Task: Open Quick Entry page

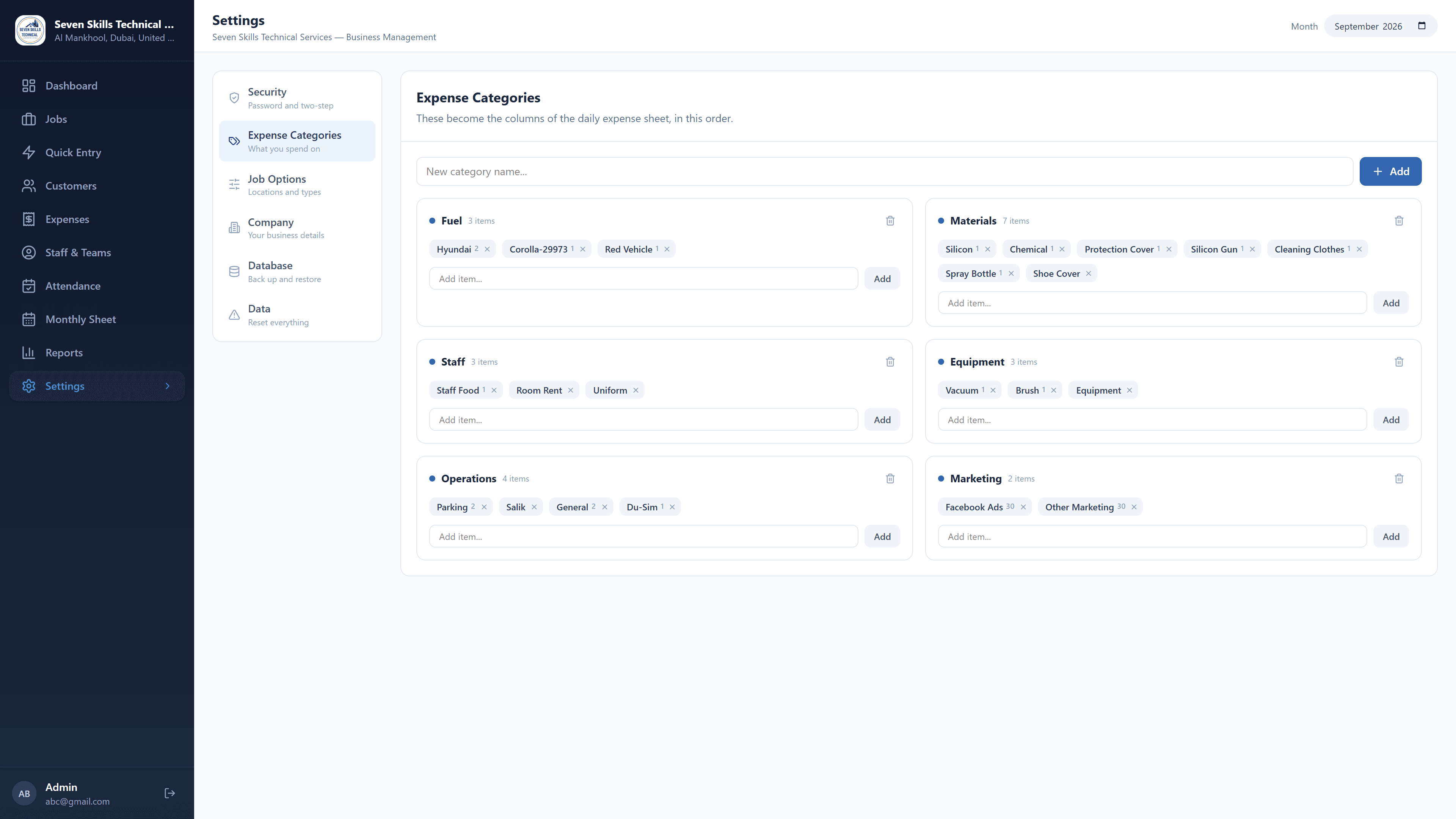Action: (97, 152)
